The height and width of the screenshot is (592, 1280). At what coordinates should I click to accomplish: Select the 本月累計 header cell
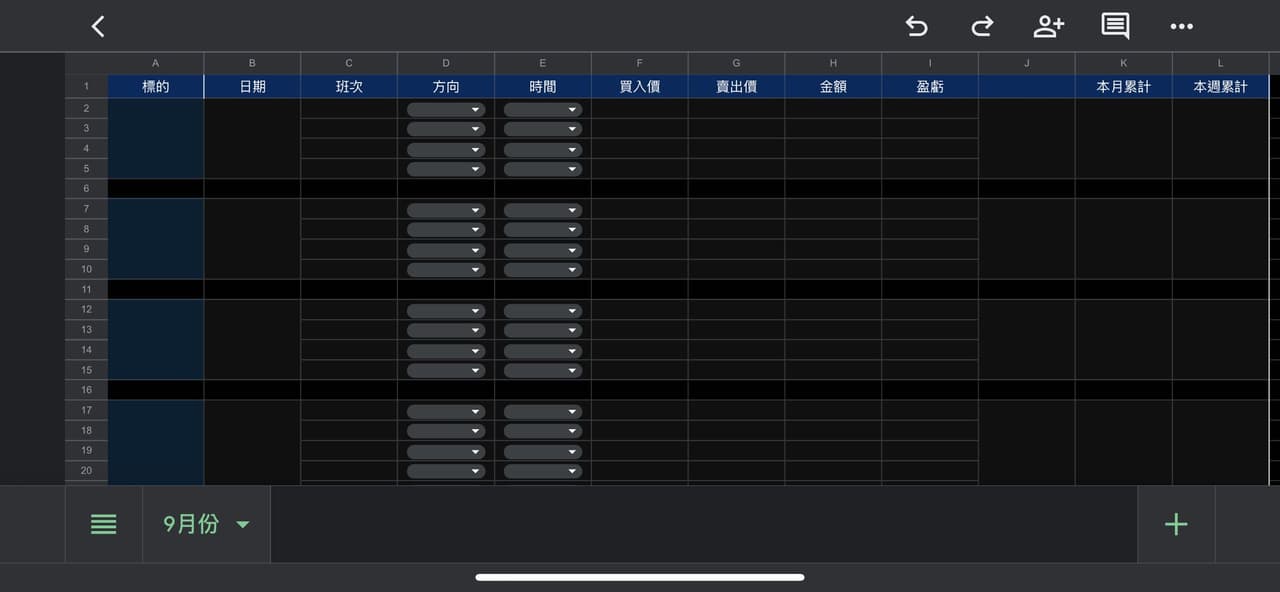click(1124, 87)
